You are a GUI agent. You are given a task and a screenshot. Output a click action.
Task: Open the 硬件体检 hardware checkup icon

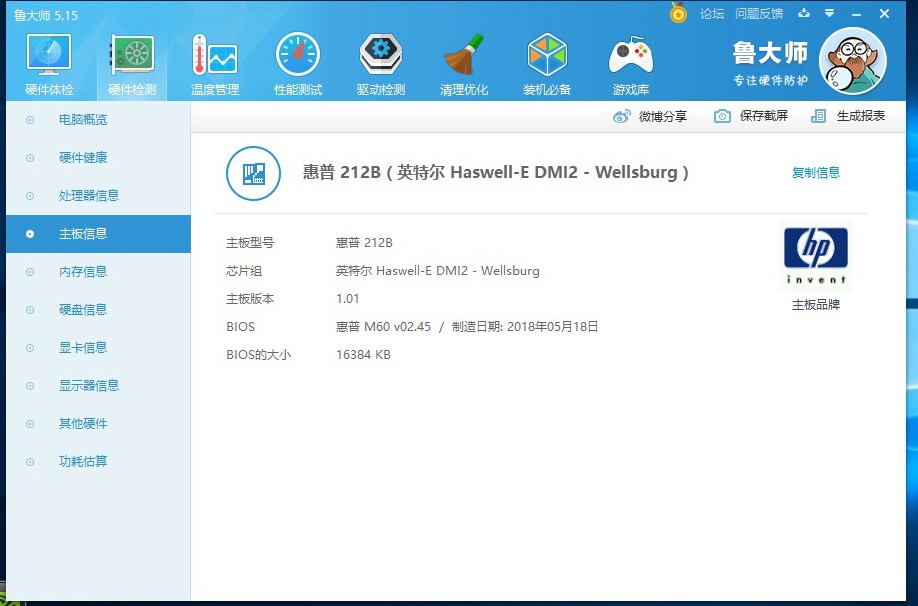coord(49,54)
